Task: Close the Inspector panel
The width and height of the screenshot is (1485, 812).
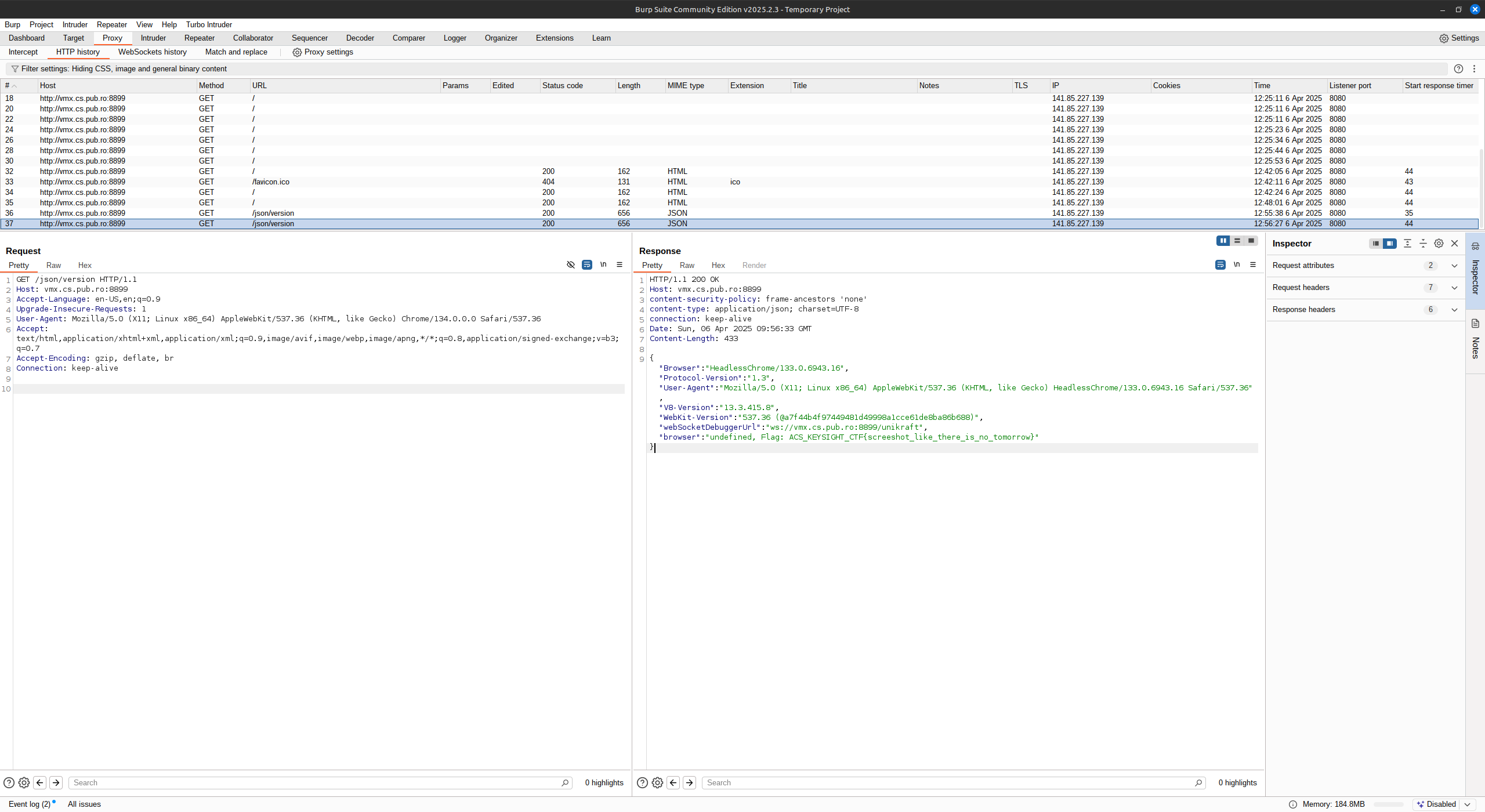Action: pyautogui.click(x=1454, y=244)
